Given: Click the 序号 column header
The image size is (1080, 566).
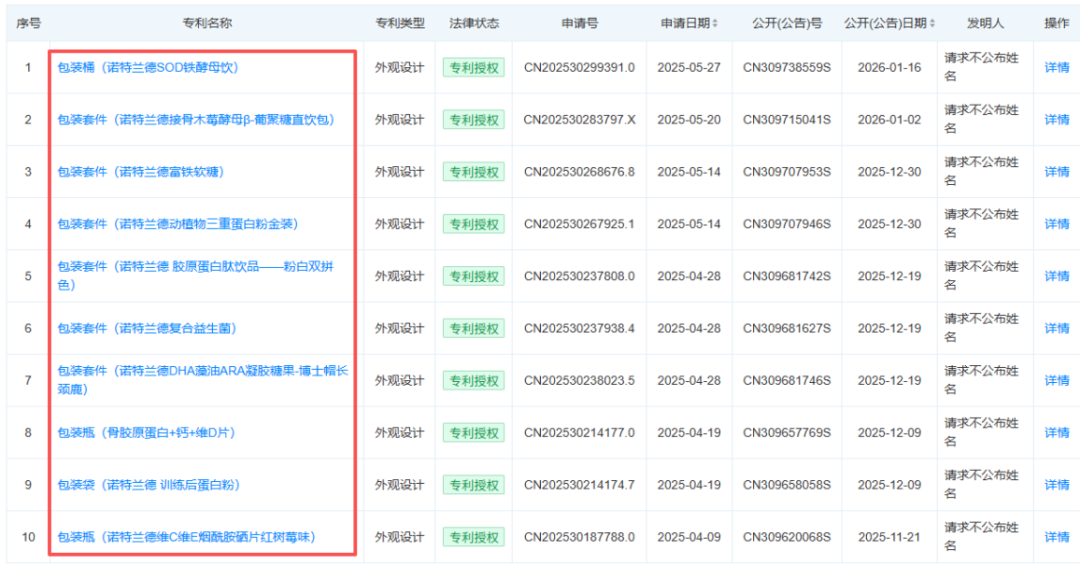Looking at the screenshot, I should click(28, 23).
